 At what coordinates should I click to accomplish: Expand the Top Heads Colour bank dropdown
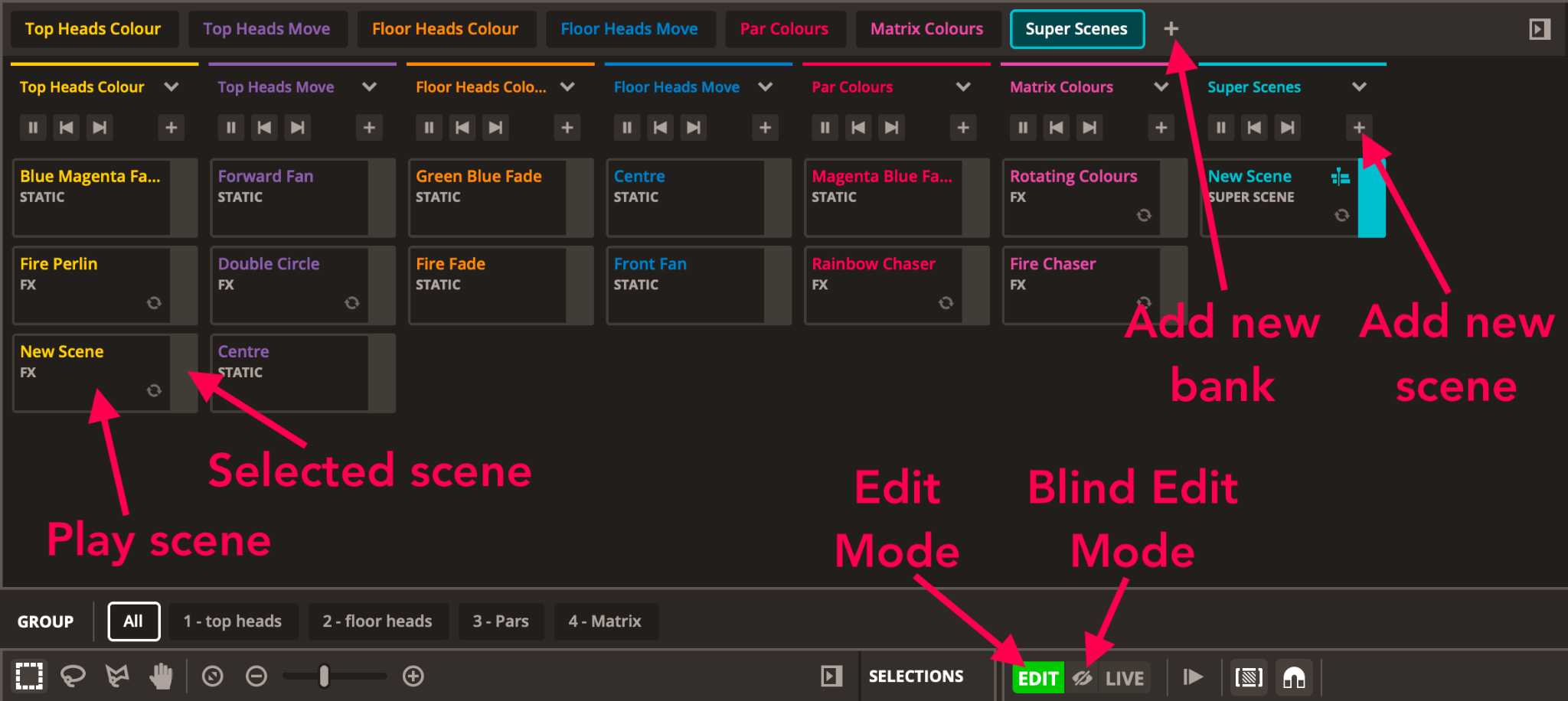[171, 87]
